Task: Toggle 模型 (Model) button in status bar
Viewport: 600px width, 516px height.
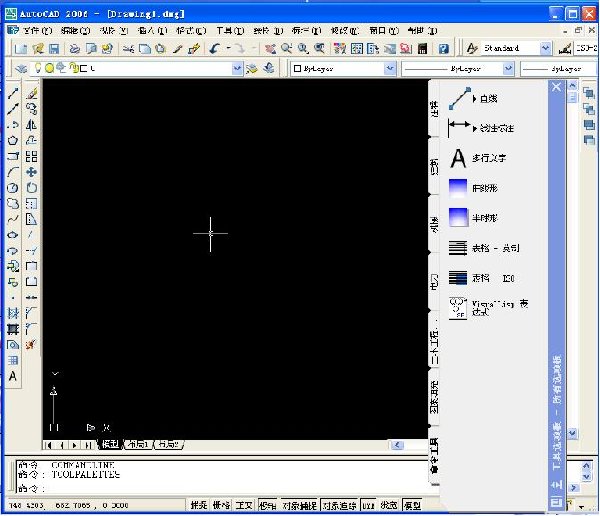Action: (412, 505)
